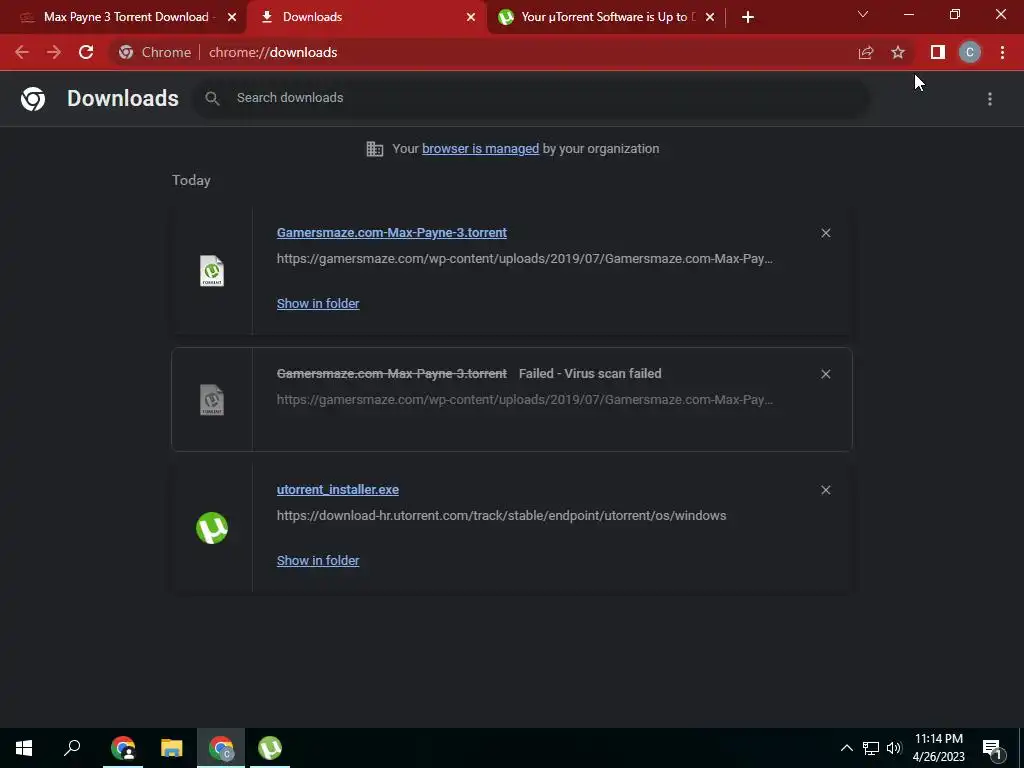Image resolution: width=1024 pixels, height=768 pixels.
Task: Click the Search downloads field
Action: [532, 98]
